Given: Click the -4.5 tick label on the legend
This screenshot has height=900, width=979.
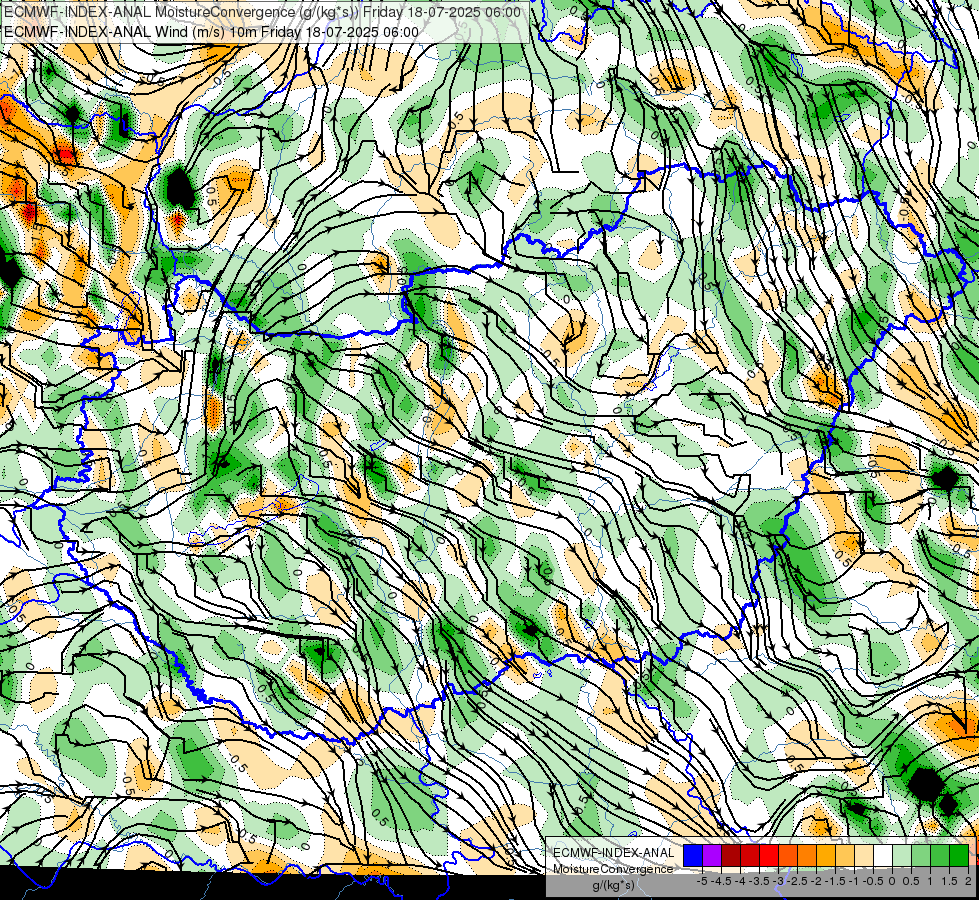Looking at the screenshot, I should (721, 881).
